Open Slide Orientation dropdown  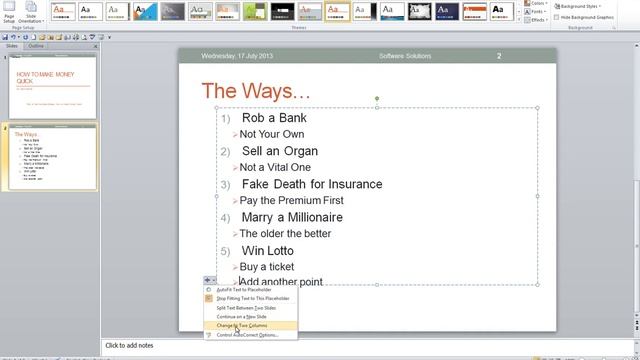pos(31,12)
